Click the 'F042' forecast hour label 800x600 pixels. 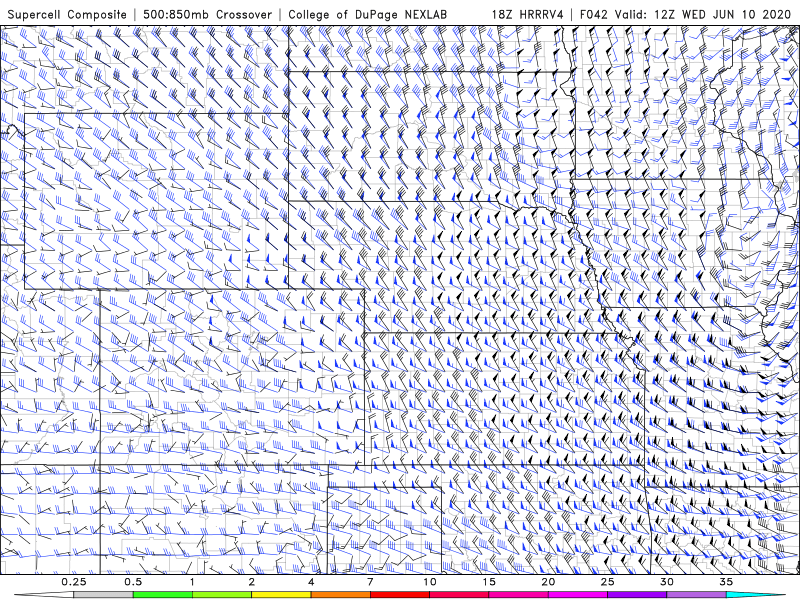pos(594,15)
